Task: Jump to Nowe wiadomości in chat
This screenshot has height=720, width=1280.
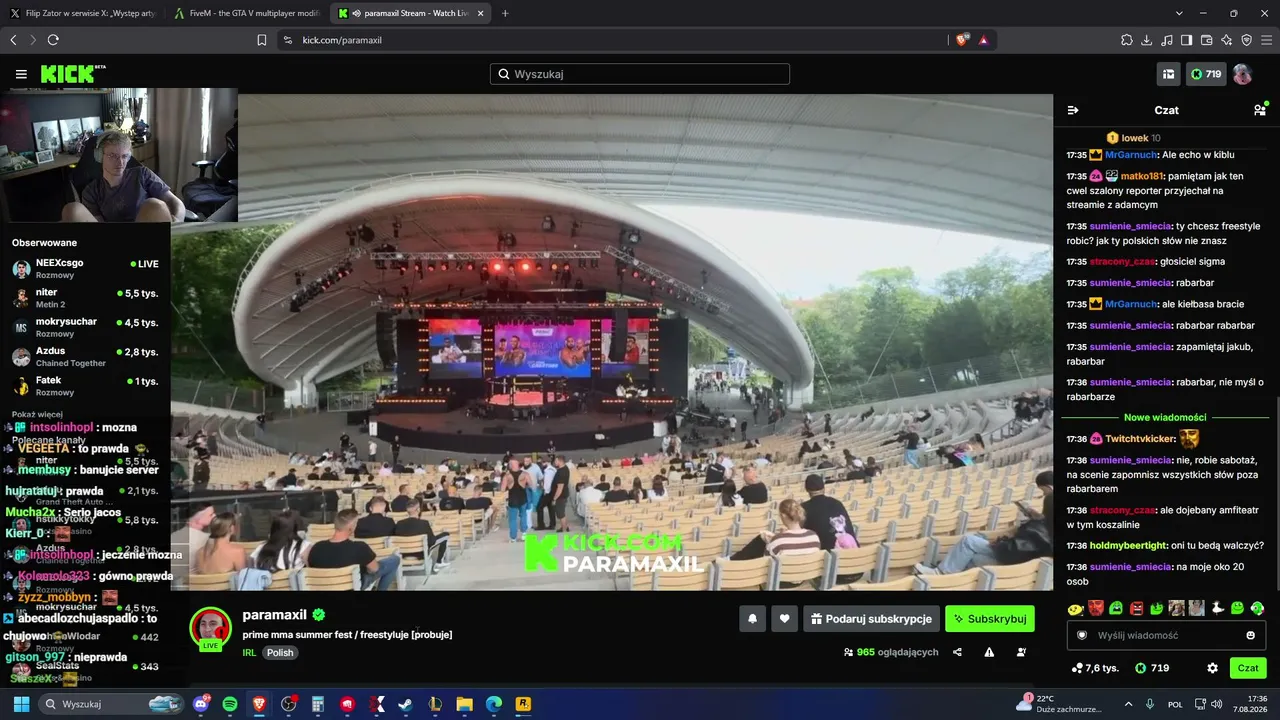Action: pos(1165,417)
